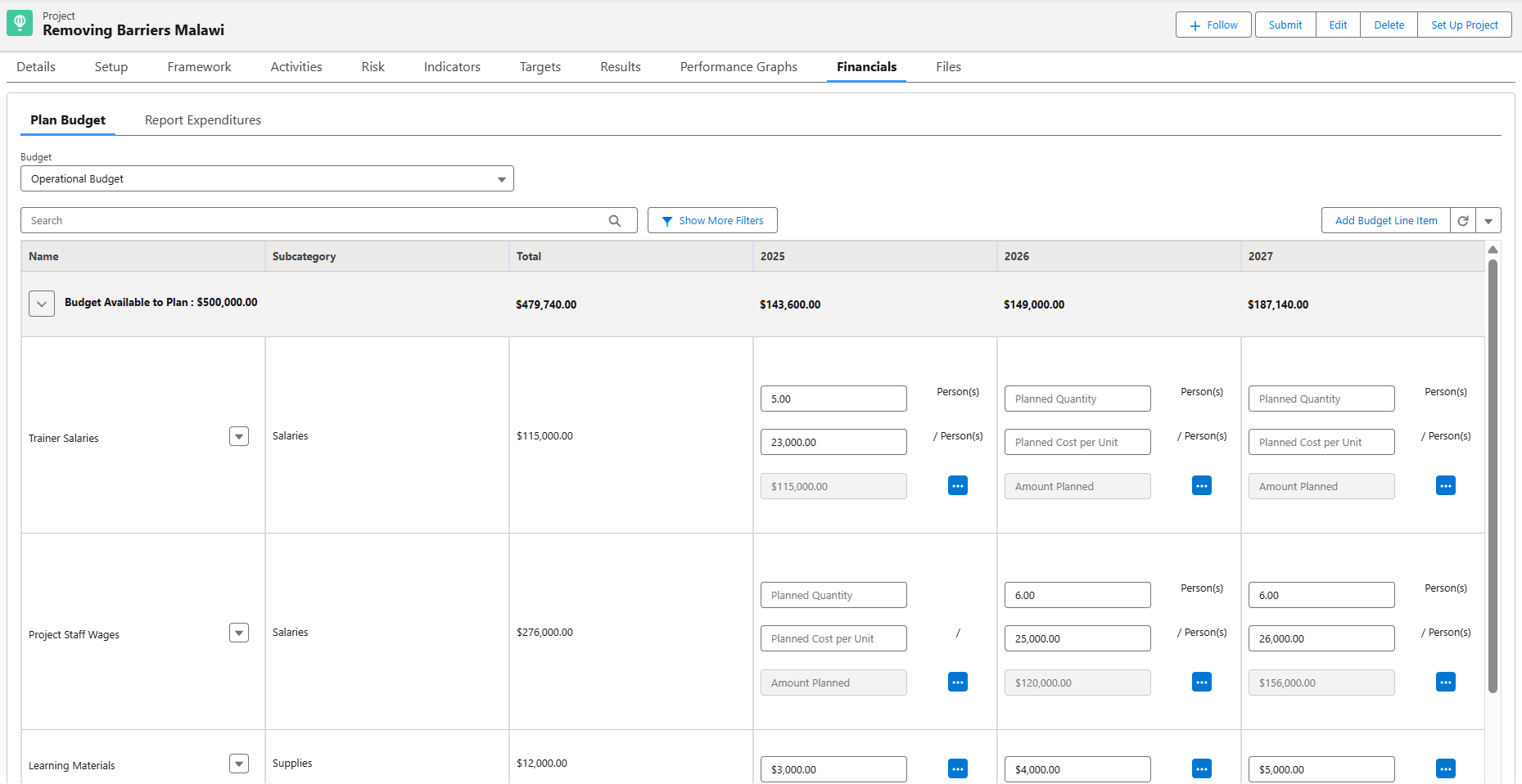Open Trainer Salaries 2025 more-options button
This screenshot has height=784, width=1522.
(958, 486)
